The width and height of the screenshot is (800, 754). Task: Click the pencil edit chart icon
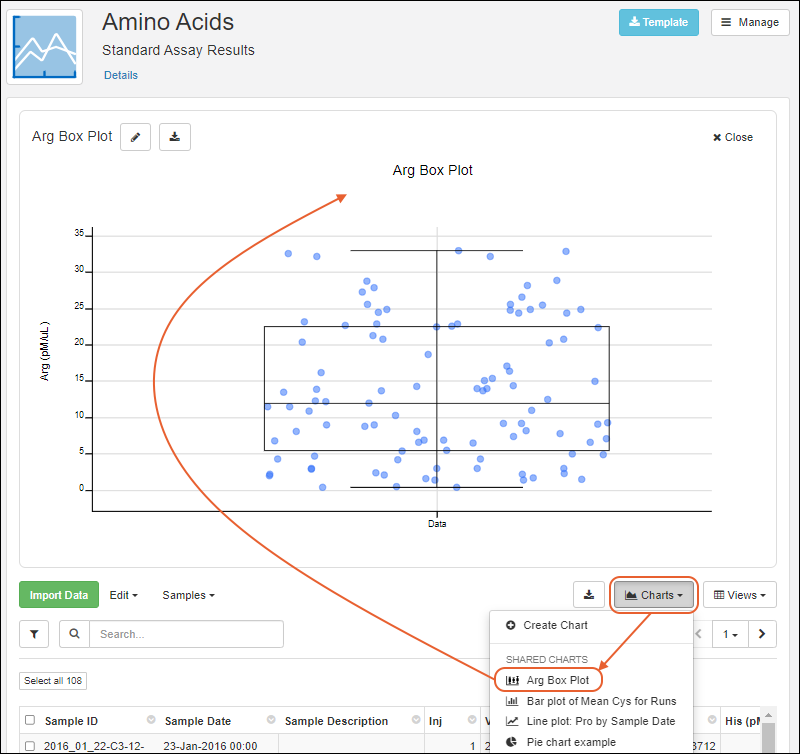click(135, 137)
